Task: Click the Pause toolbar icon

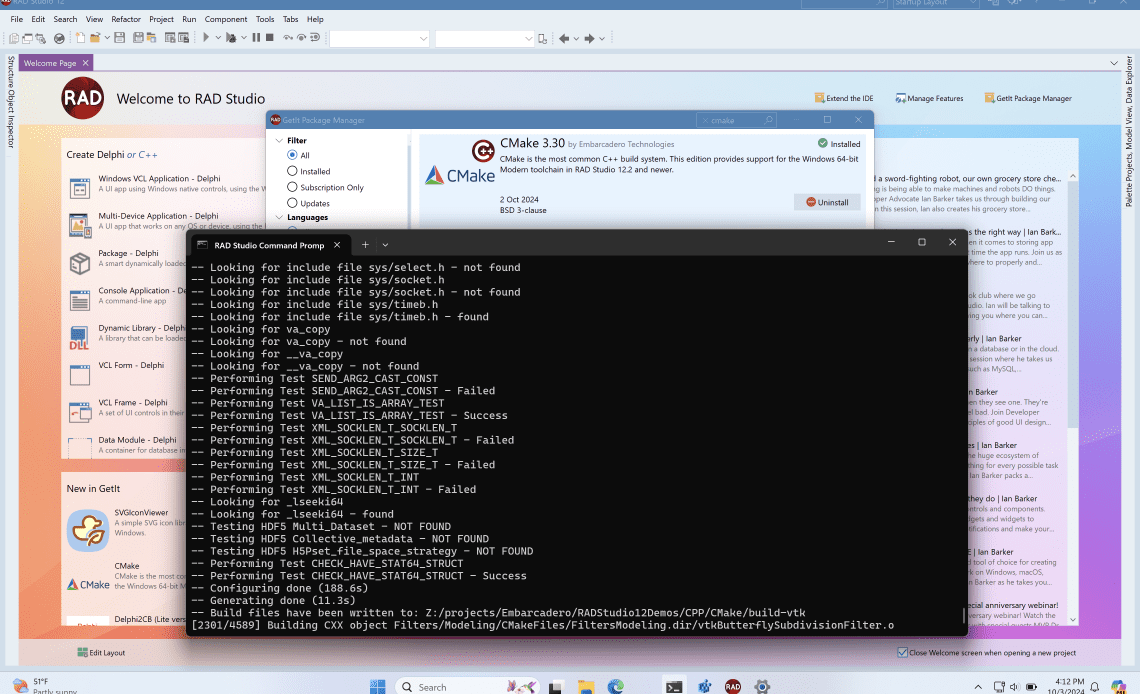Action: (x=256, y=38)
